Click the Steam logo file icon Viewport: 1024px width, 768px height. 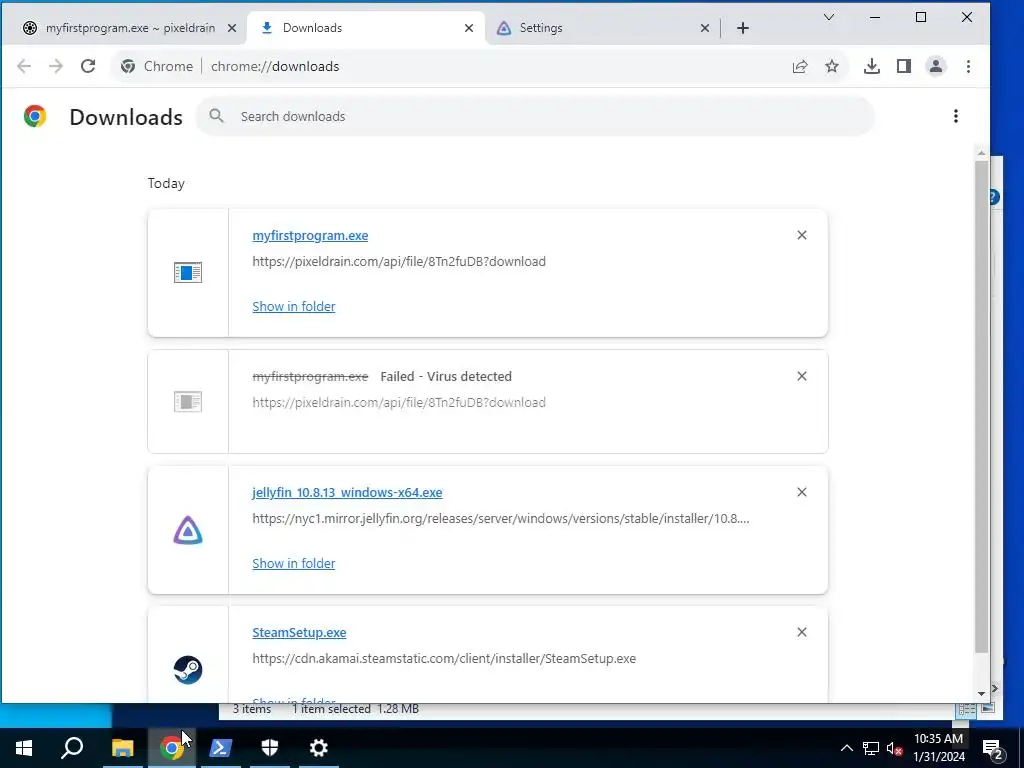[x=188, y=669]
